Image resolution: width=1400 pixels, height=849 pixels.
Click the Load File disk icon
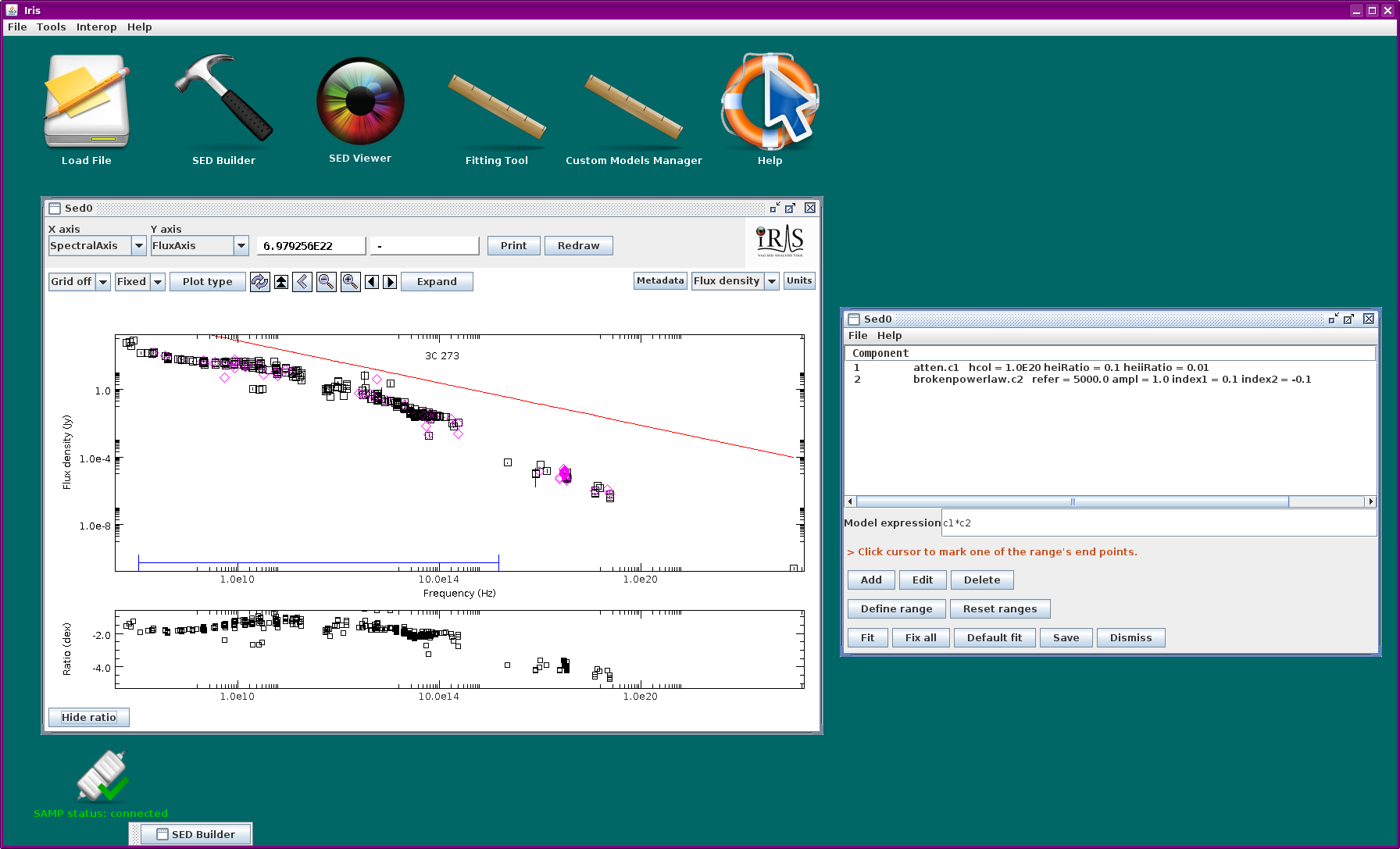click(x=87, y=101)
